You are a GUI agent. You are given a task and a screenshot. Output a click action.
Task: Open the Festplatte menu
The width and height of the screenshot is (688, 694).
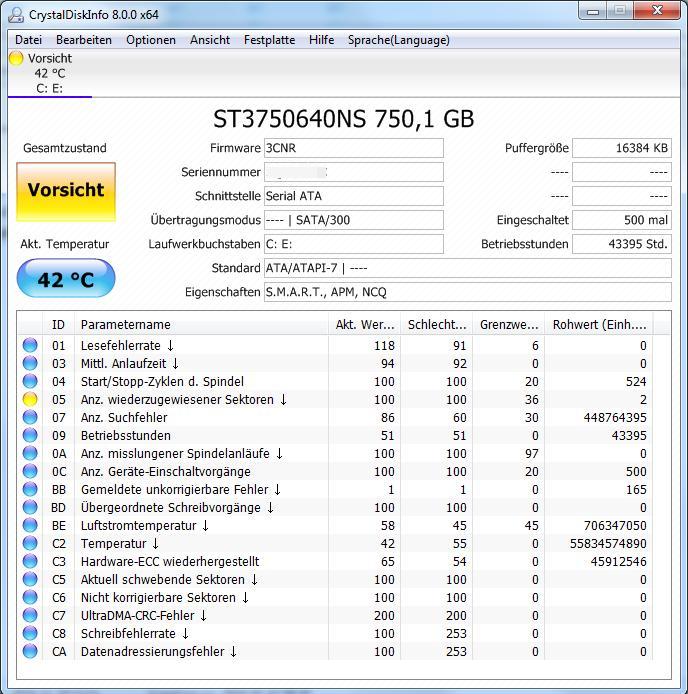[x=269, y=40]
